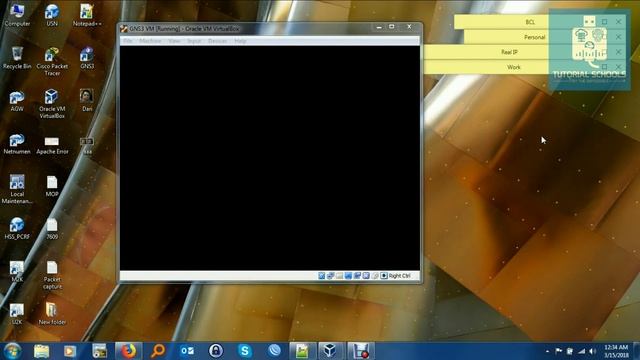Screen dimensions: 640x360
Task: Select the AGW desktop shortcut
Action: 17,100
